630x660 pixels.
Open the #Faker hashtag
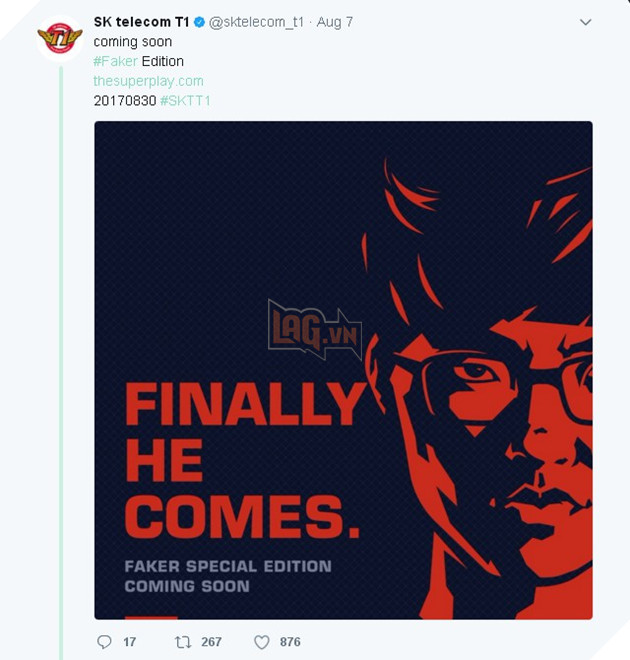(x=115, y=61)
